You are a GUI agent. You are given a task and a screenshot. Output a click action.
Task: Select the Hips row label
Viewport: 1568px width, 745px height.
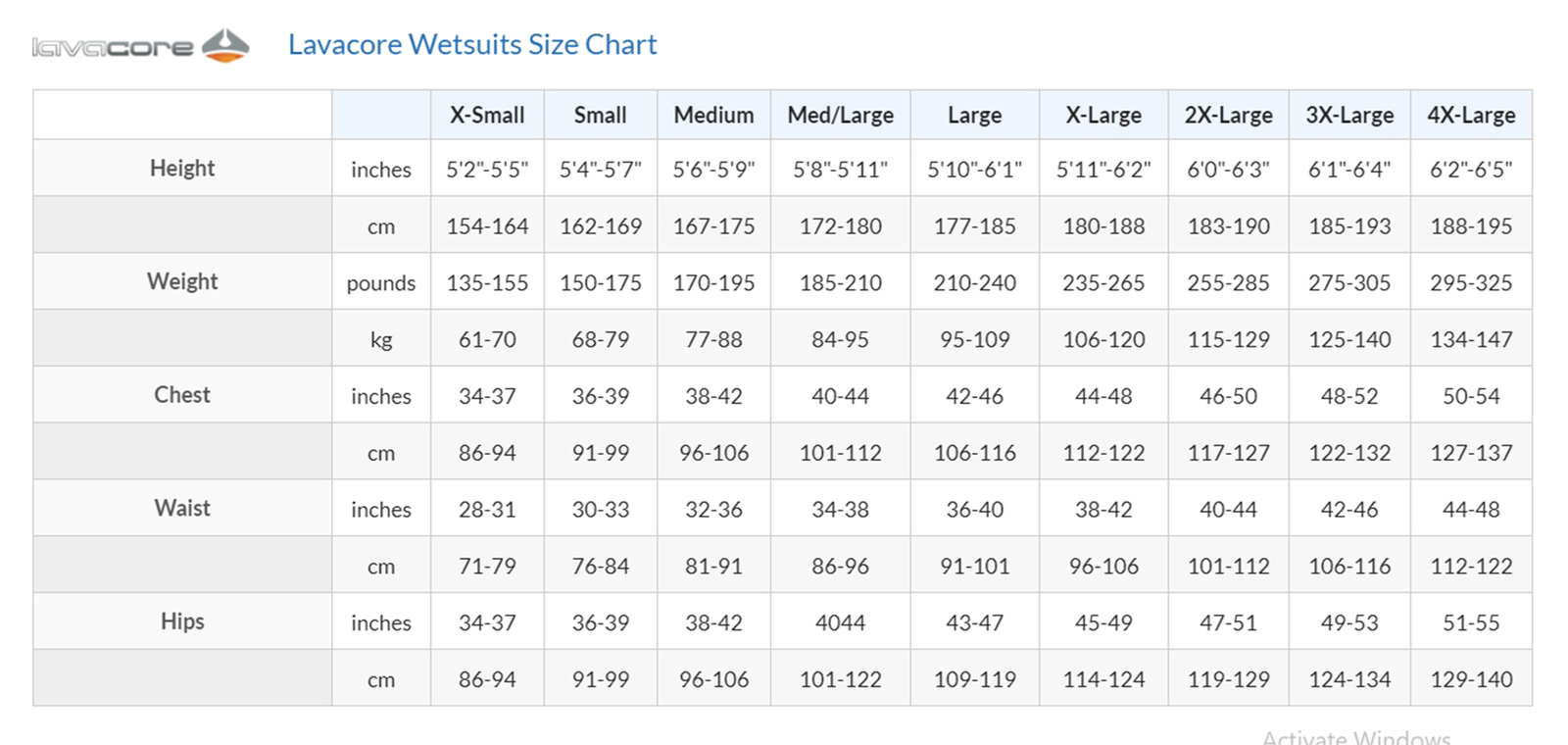[182, 621]
